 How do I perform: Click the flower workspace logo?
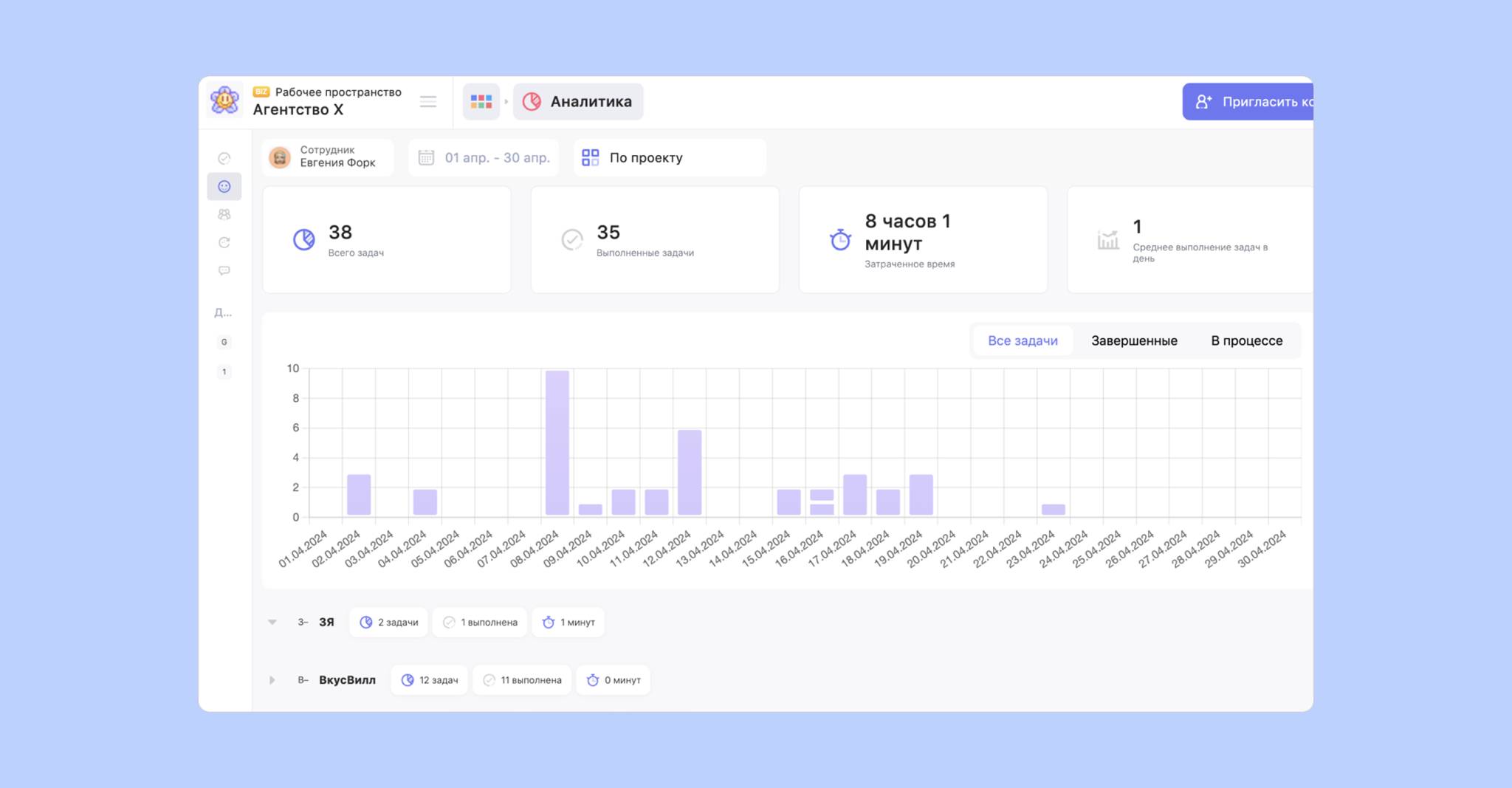[224, 101]
